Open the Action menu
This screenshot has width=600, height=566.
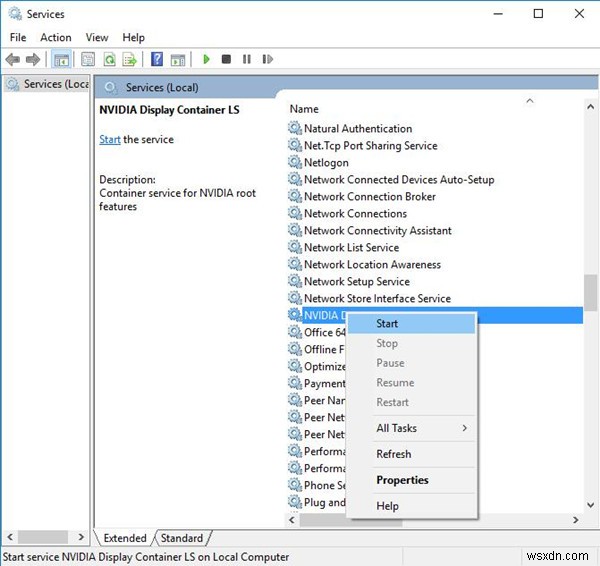coord(56,38)
